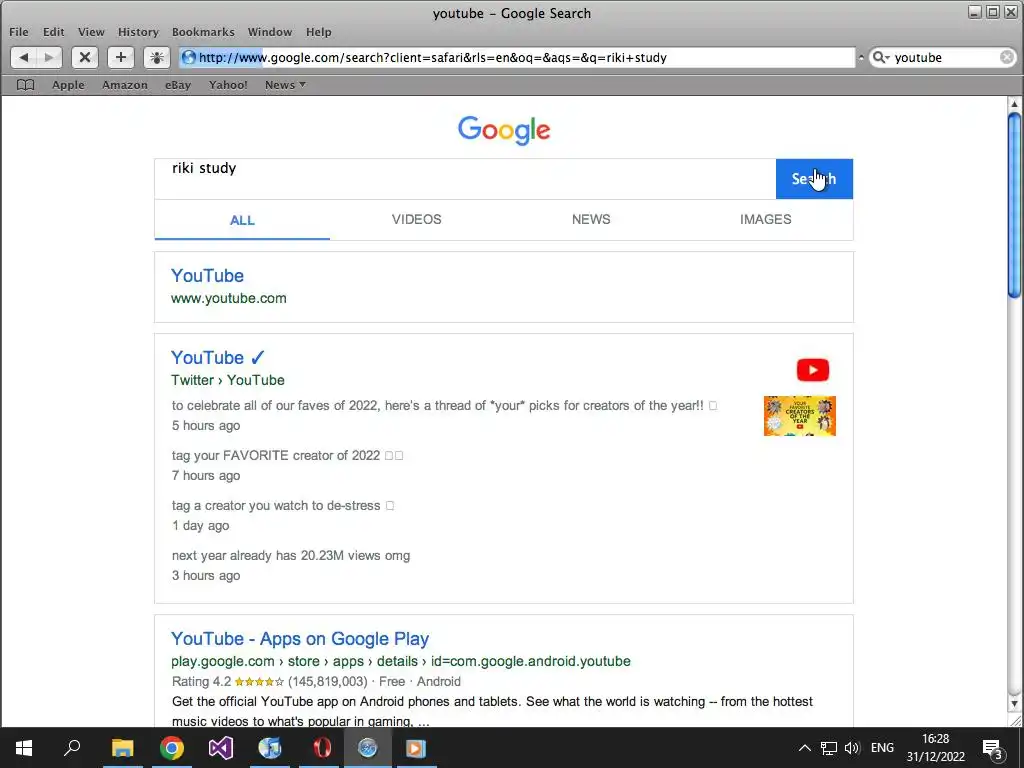Click the bug report toolbar icon
1024x768 pixels.
[x=157, y=57]
